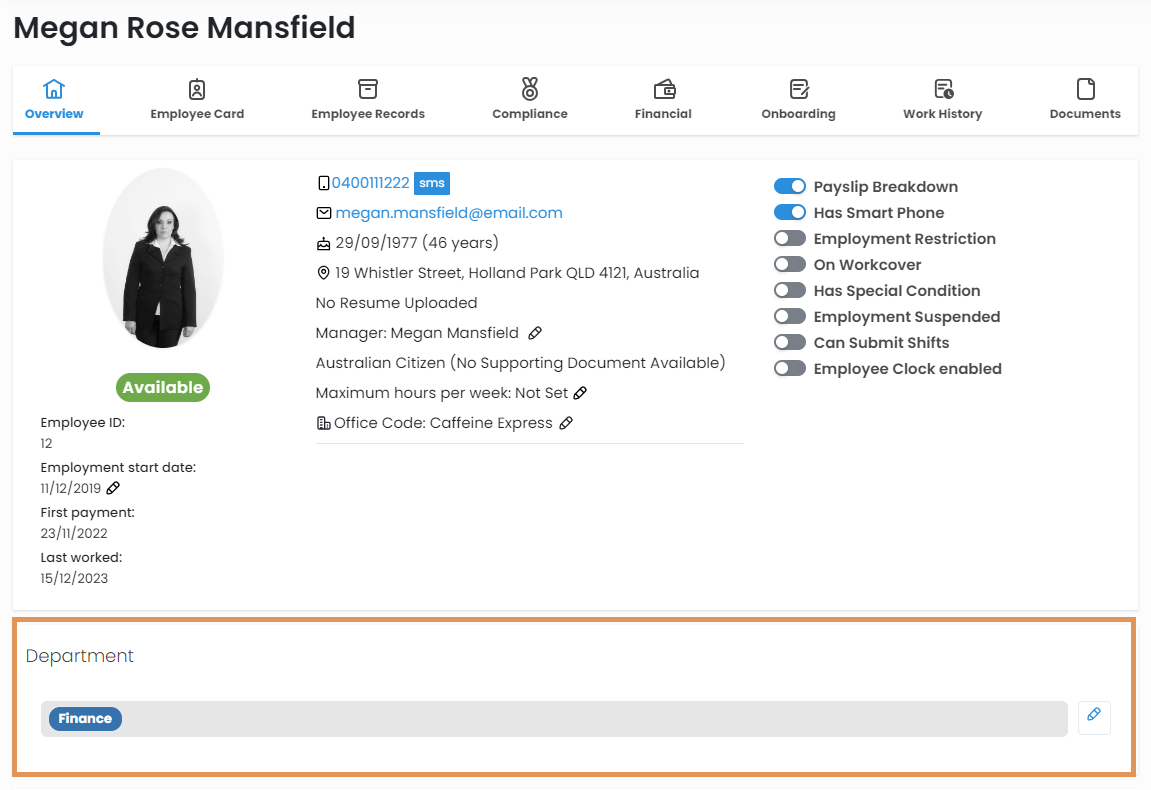Click the Manager edit pencil icon
The image size is (1151, 790).
click(x=535, y=333)
